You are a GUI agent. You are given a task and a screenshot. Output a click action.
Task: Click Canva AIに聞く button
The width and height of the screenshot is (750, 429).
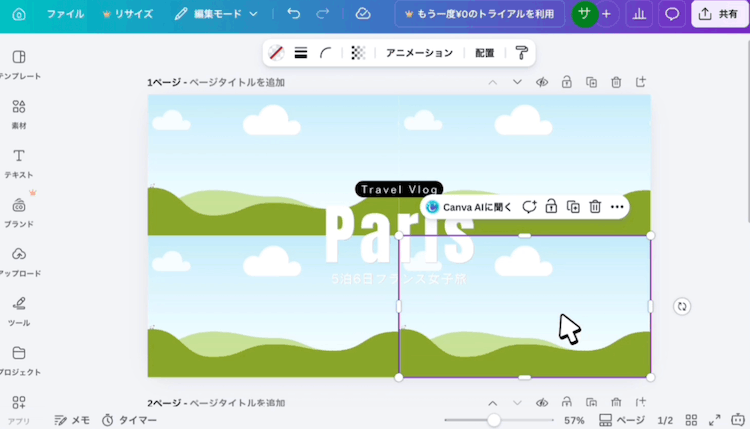pyautogui.click(x=469, y=207)
